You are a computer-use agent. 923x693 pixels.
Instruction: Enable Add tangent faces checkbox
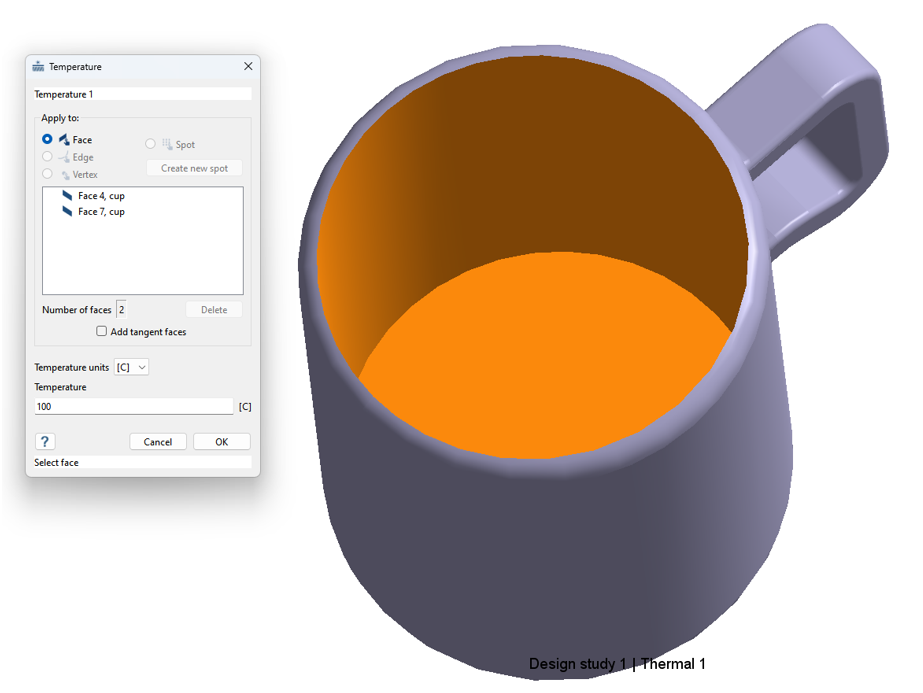click(x=101, y=332)
